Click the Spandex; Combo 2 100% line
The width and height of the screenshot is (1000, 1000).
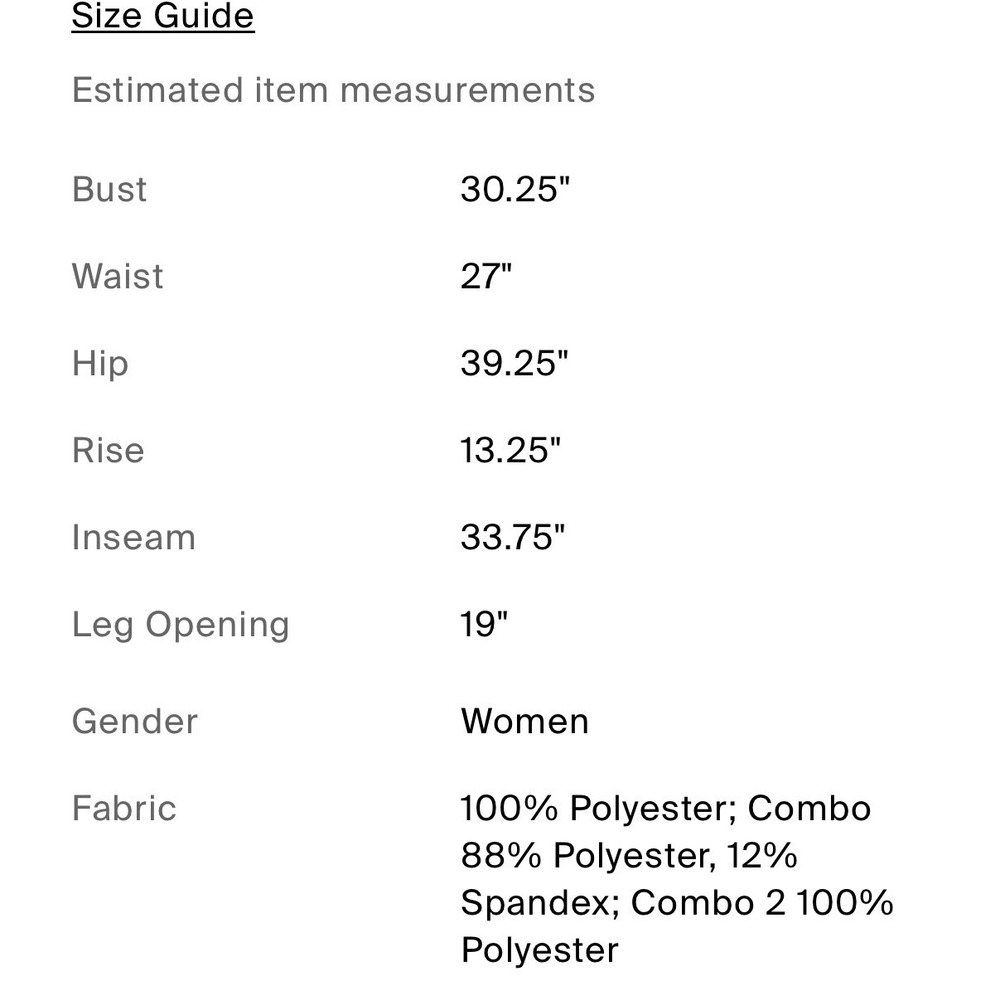click(x=677, y=904)
